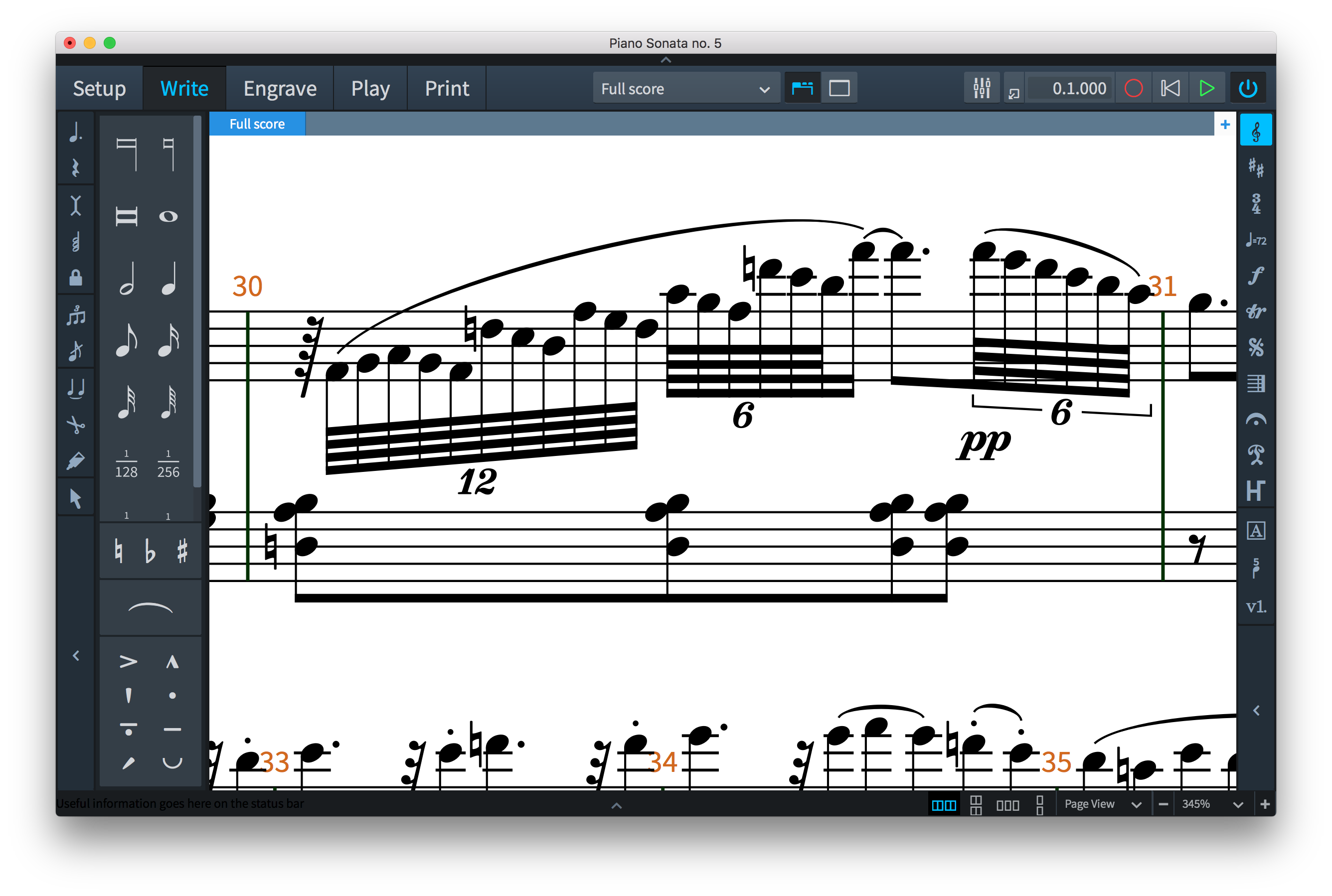Toggle show tabs view button
The width and height of the screenshot is (1332, 896).
coord(802,89)
